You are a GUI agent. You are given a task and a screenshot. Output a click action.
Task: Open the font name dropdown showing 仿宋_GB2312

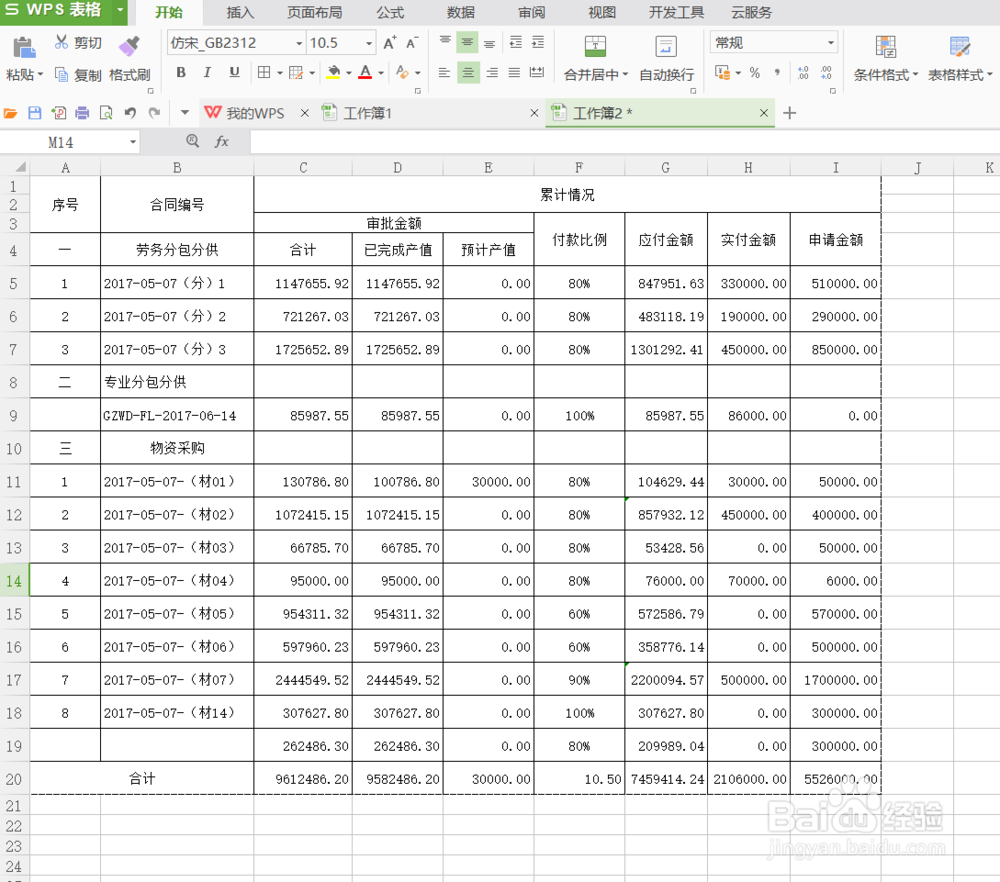298,43
